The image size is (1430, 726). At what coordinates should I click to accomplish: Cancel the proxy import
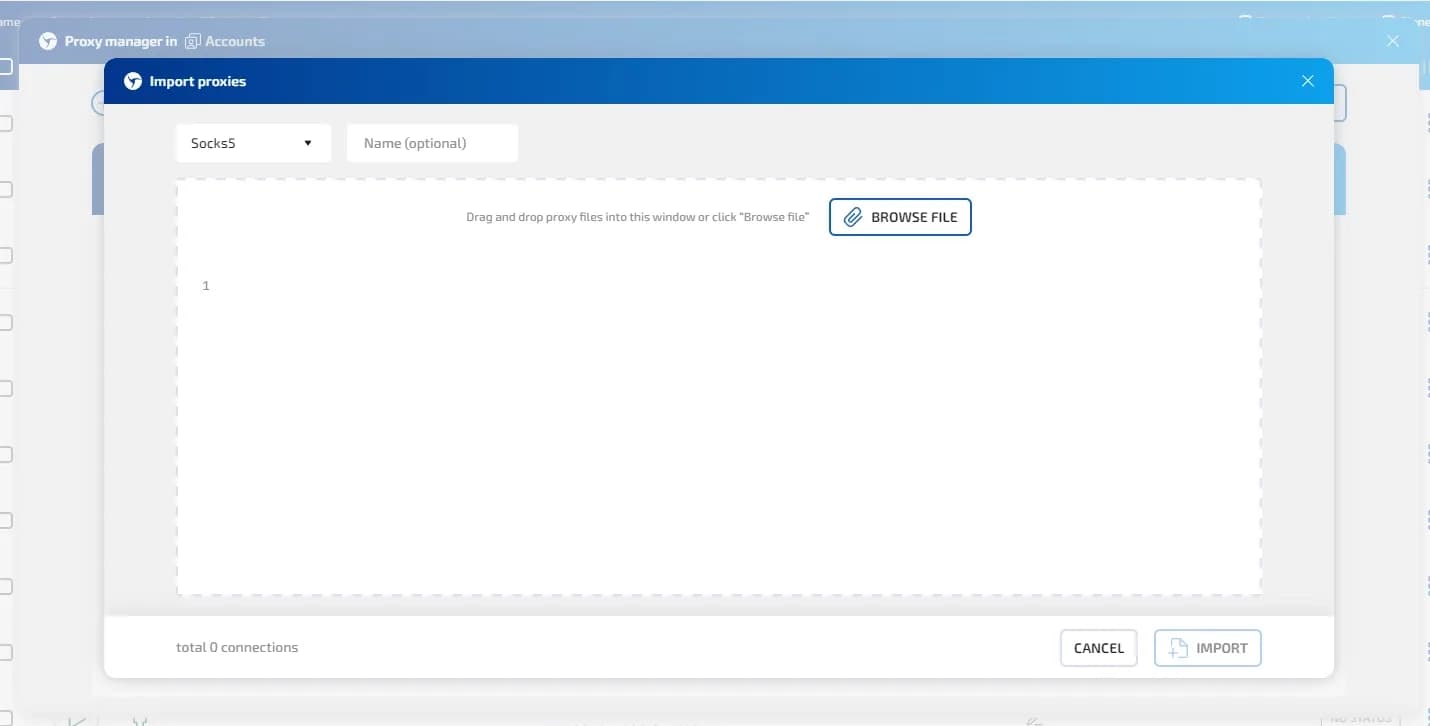point(1098,648)
